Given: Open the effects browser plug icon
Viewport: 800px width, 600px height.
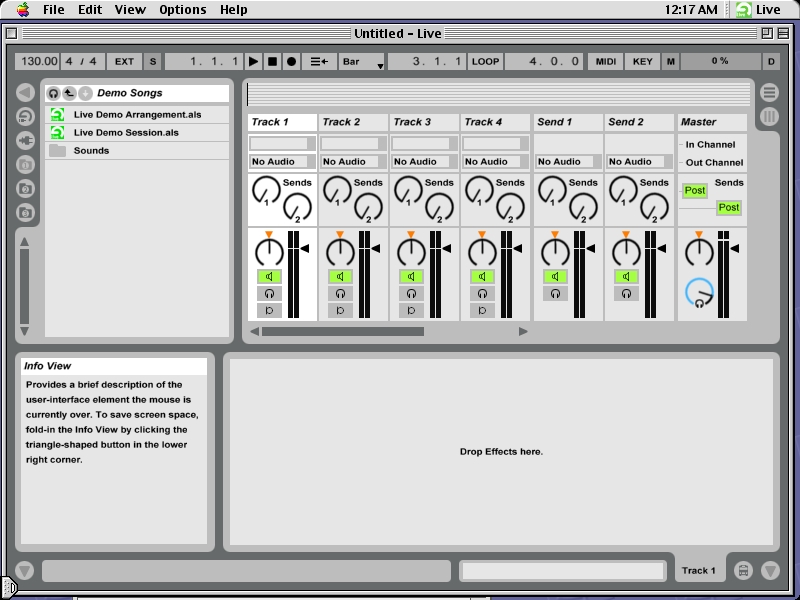Looking at the screenshot, I should pos(25,140).
